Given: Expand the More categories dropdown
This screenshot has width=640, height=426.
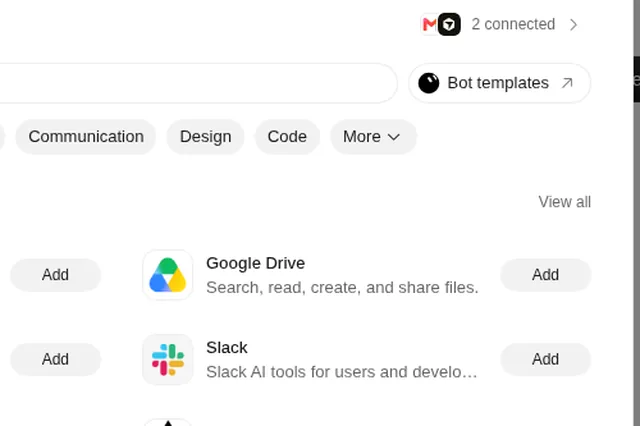Looking at the screenshot, I should tap(373, 137).
